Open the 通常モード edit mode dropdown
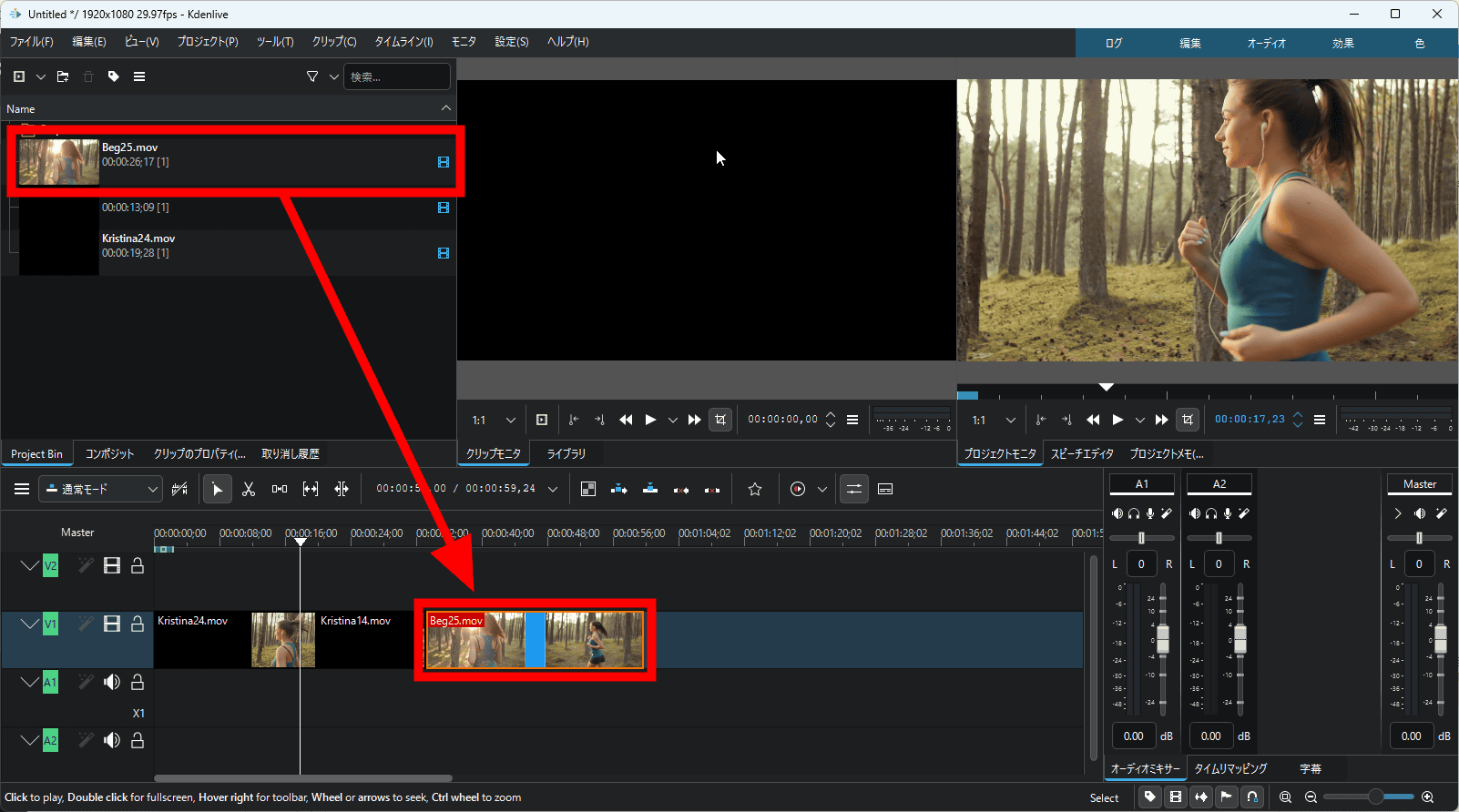Screen dimensions: 1459x812 coord(100,490)
